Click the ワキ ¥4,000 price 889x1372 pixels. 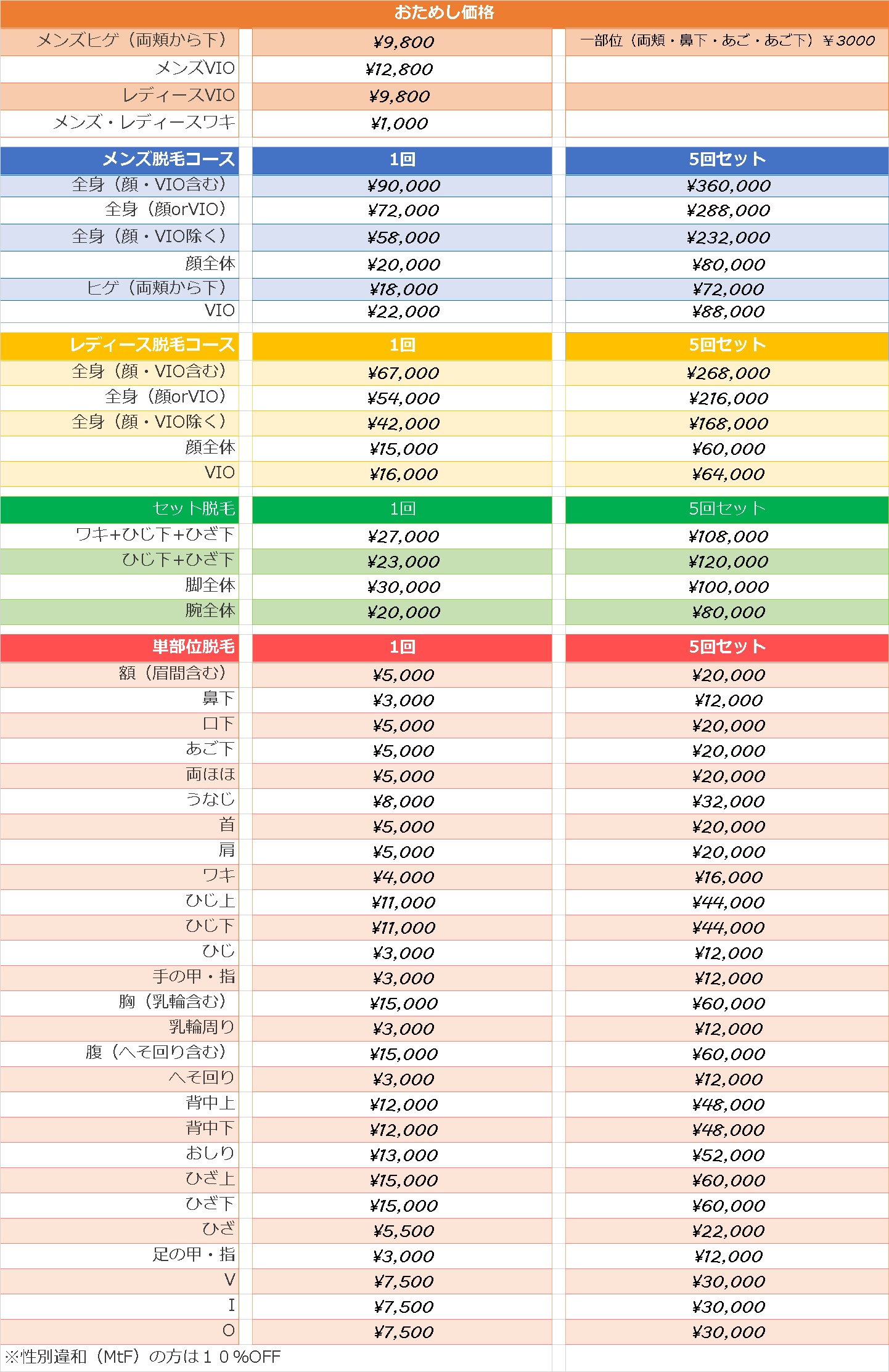(404, 878)
